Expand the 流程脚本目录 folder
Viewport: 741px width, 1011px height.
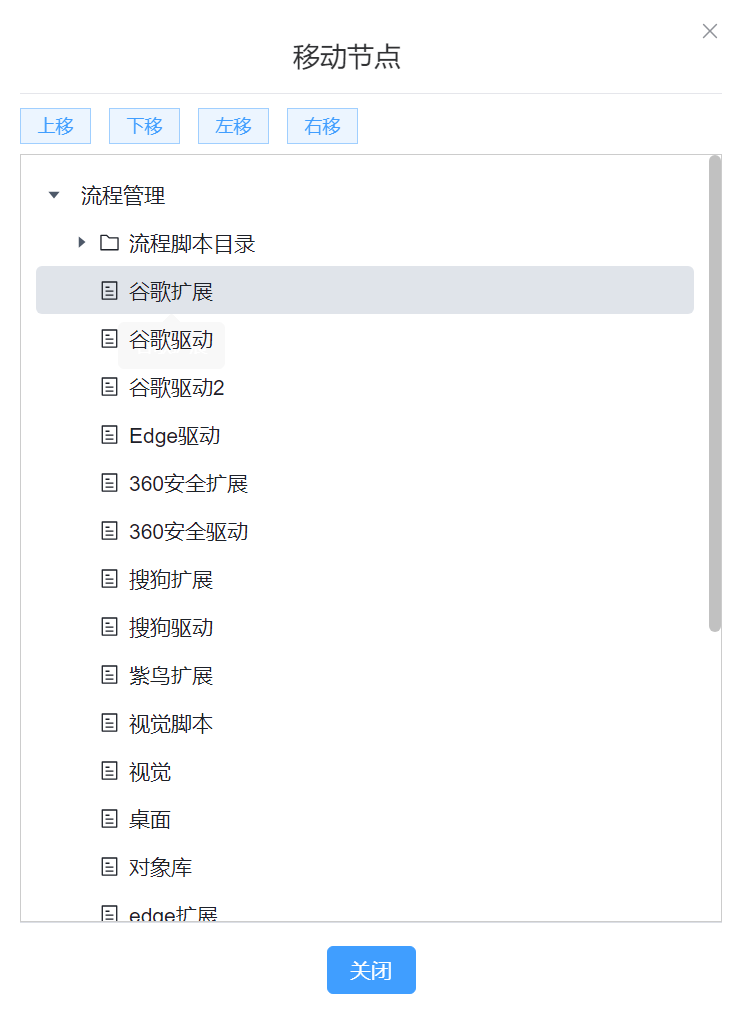tap(82, 243)
